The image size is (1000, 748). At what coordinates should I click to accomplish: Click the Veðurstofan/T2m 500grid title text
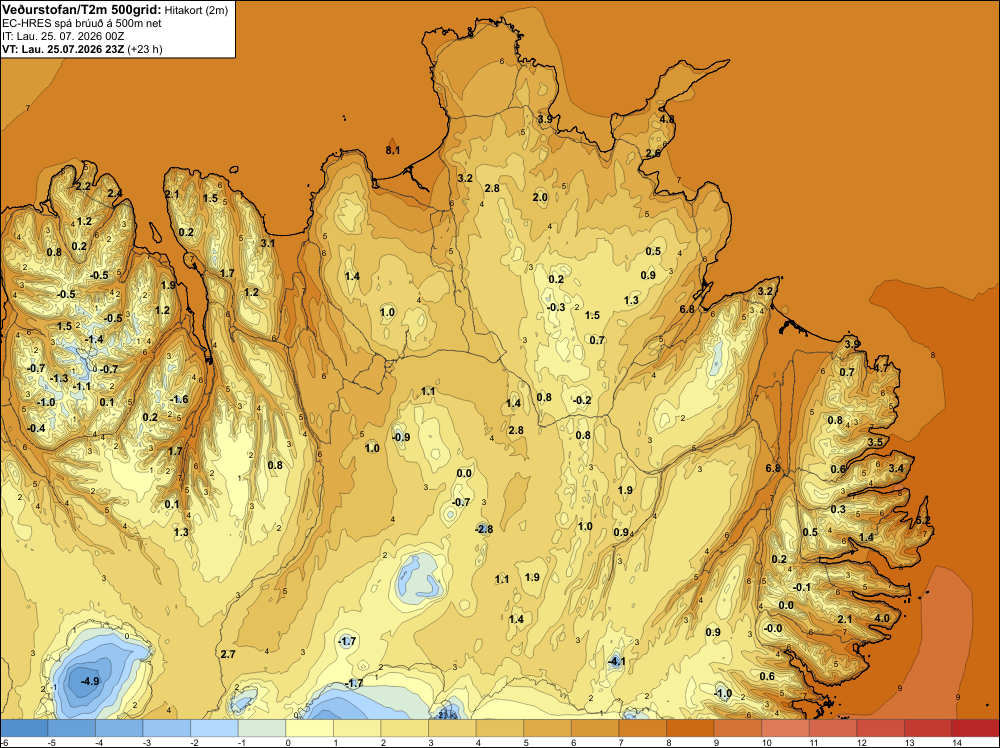[81, 10]
